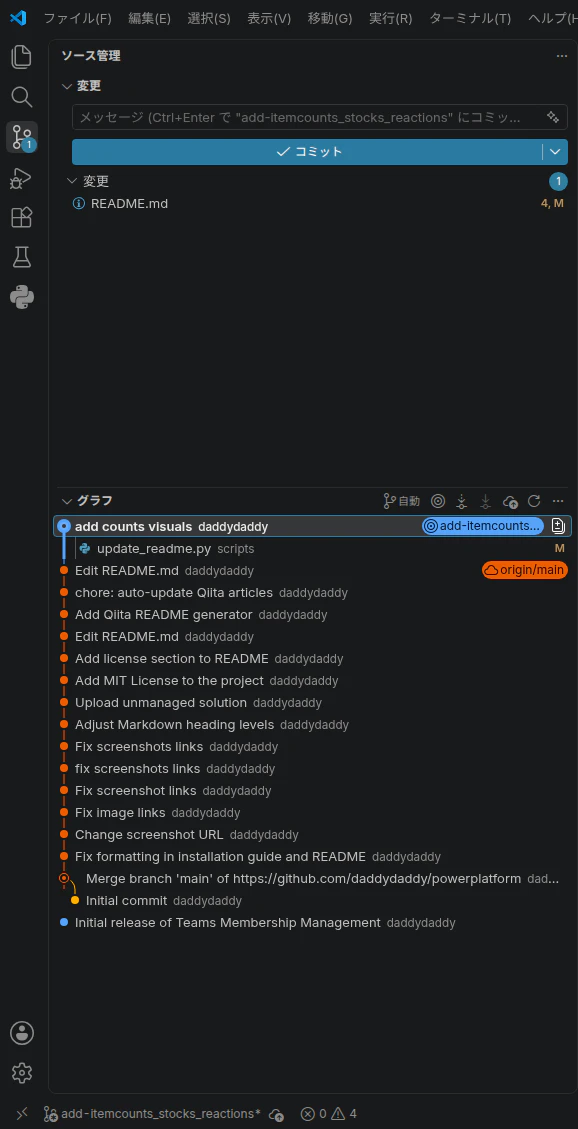
Task: Open the Manage gear icon
Action: (22, 1073)
